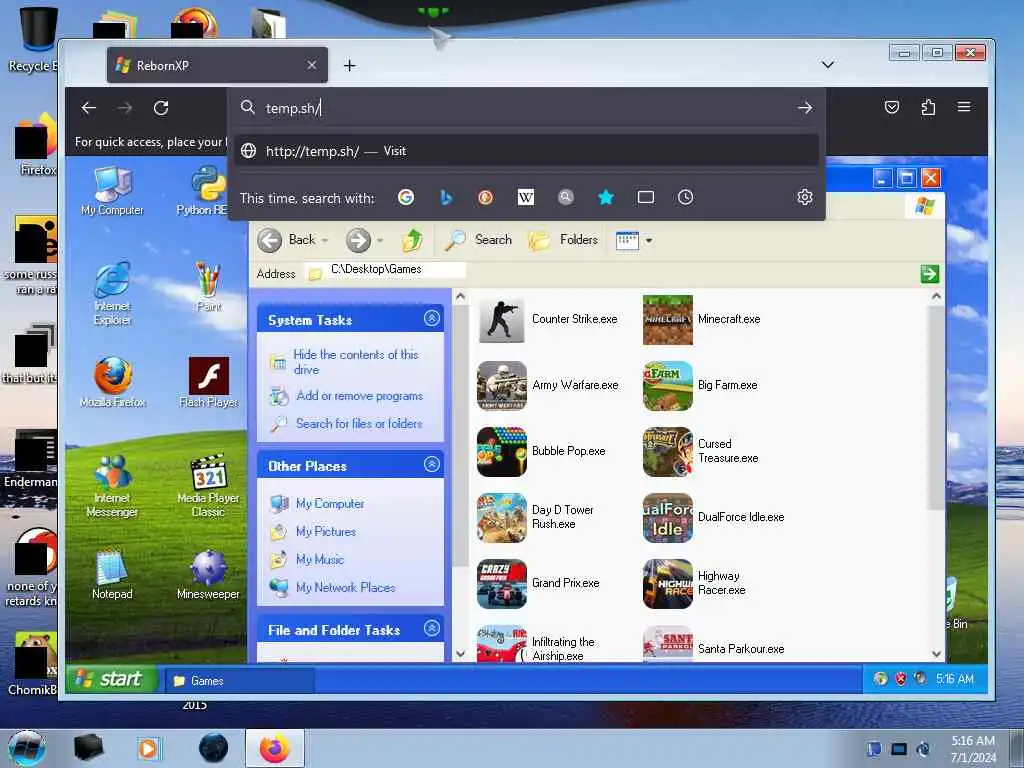Close the RebornXP browser tab

tap(312, 65)
